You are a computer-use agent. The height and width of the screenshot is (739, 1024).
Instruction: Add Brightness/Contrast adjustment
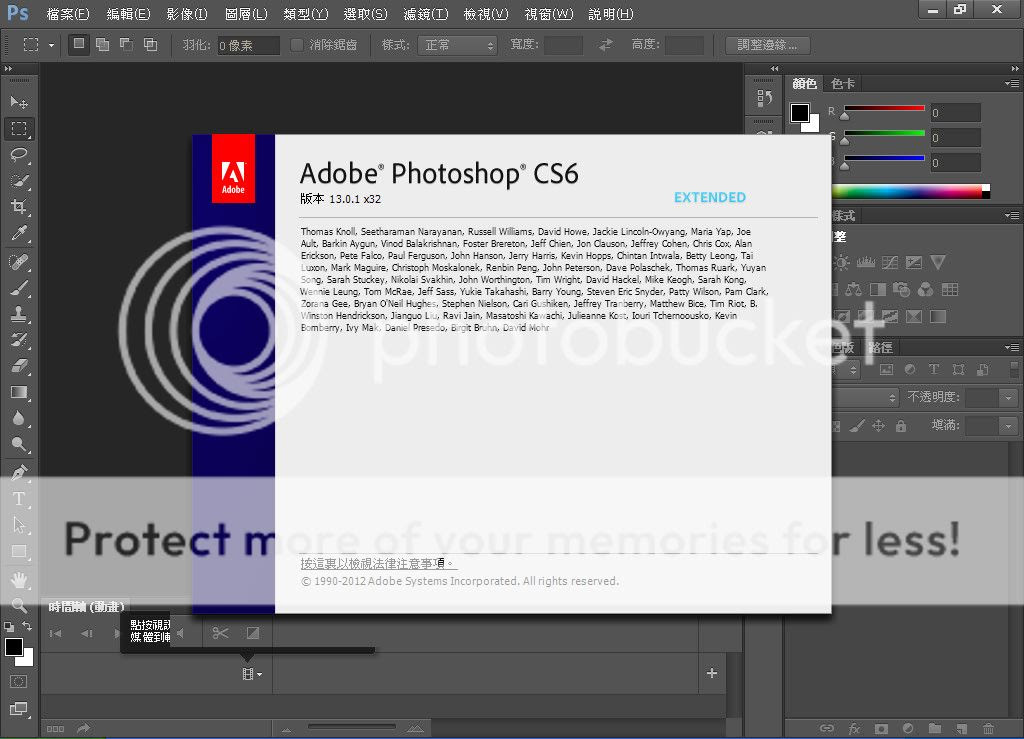click(x=842, y=262)
